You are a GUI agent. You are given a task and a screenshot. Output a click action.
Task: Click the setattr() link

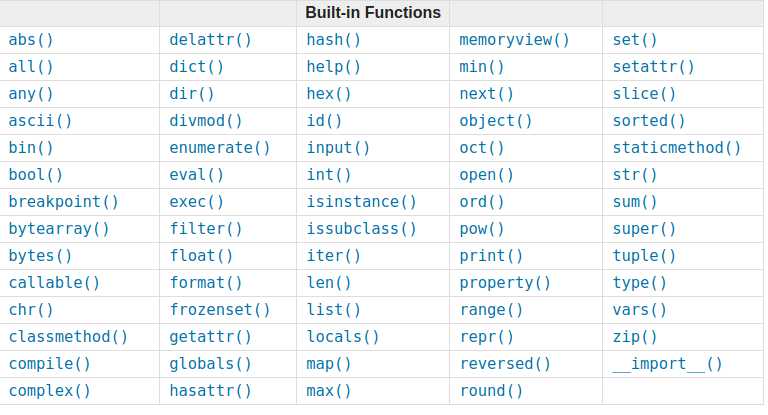[x=653, y=67]
